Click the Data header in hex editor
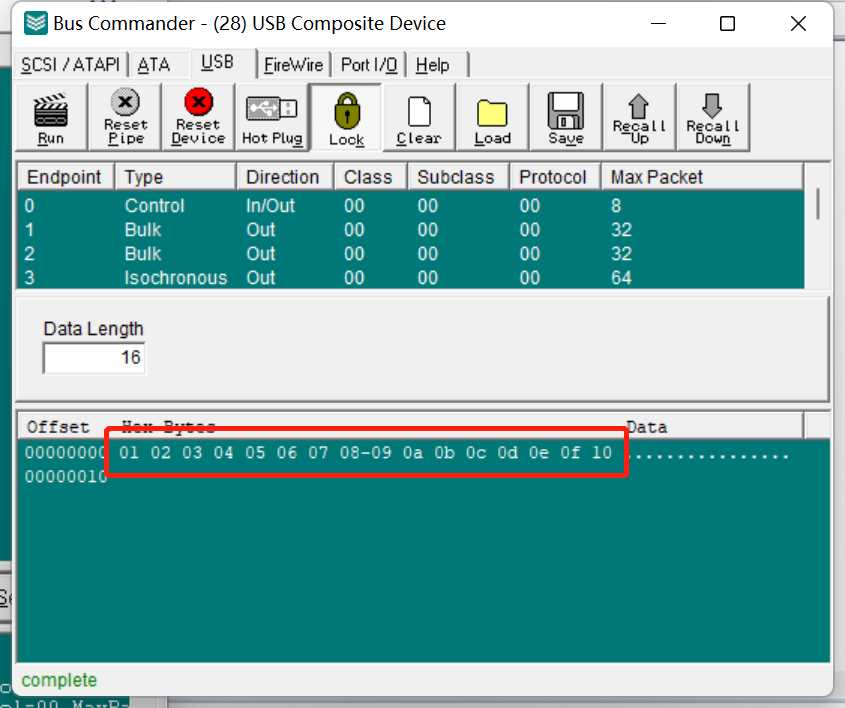This screenshot has width=845, height=708. click(x=647, y=427)
